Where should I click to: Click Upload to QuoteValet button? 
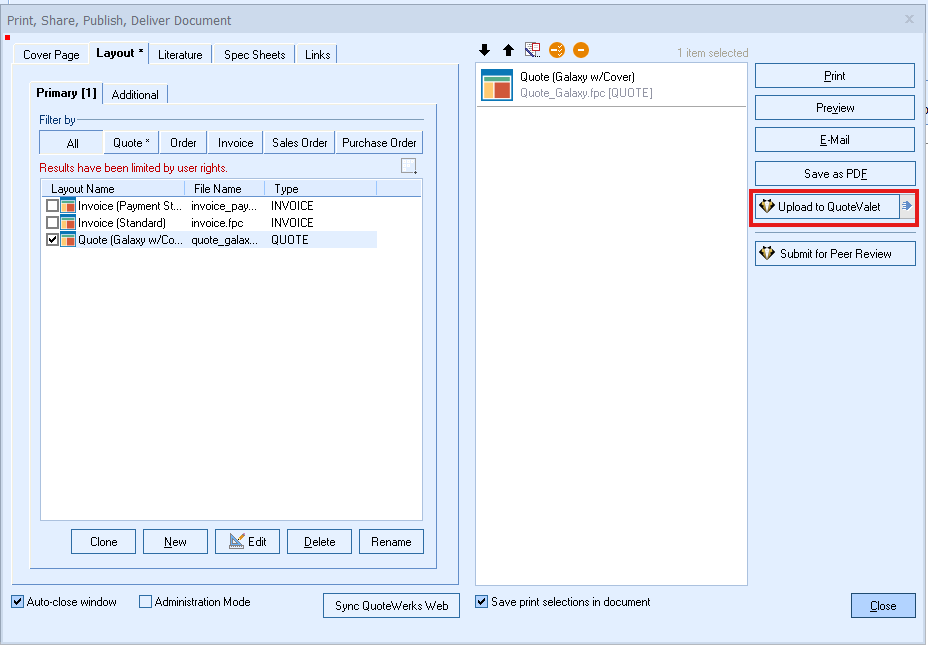point(827,206)
